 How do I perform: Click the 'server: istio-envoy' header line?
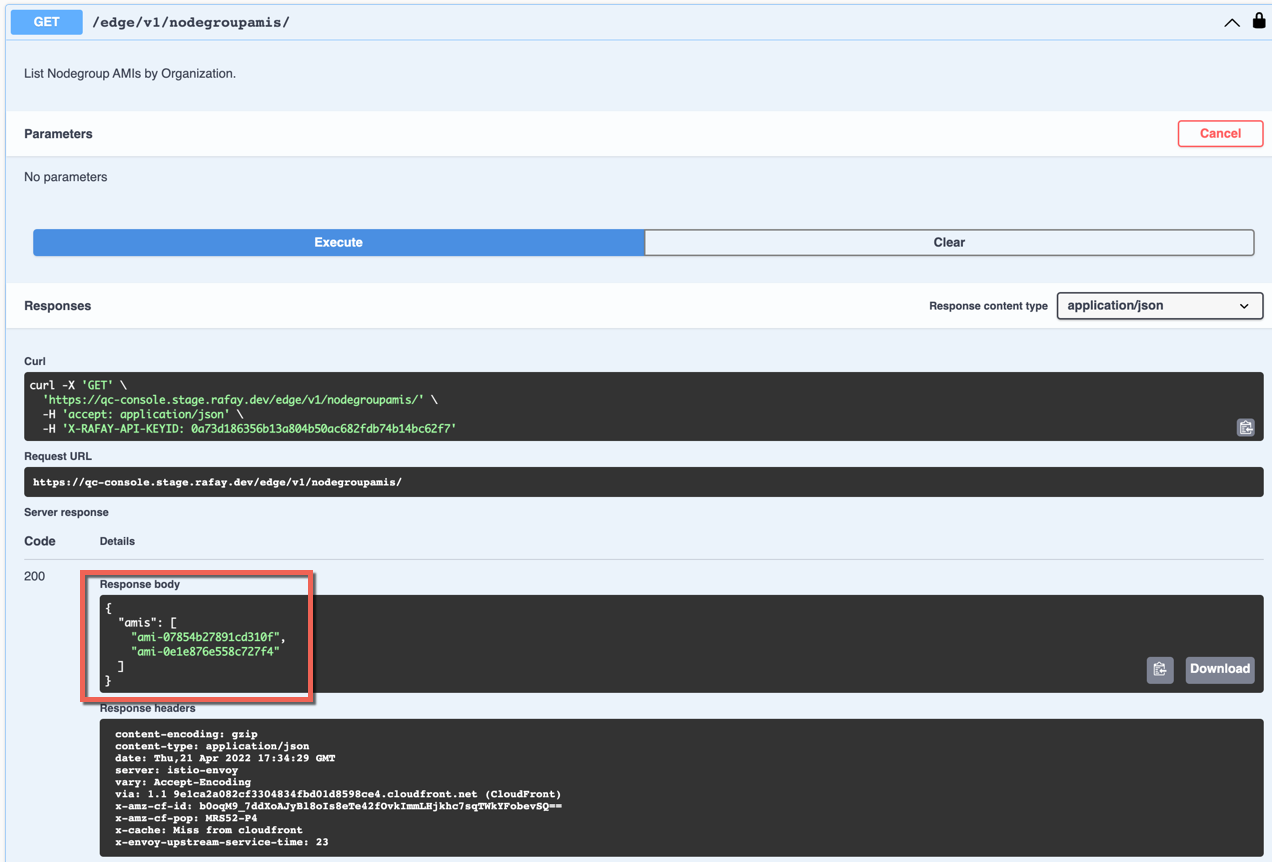pyautogui.click(x=177, y=770)
